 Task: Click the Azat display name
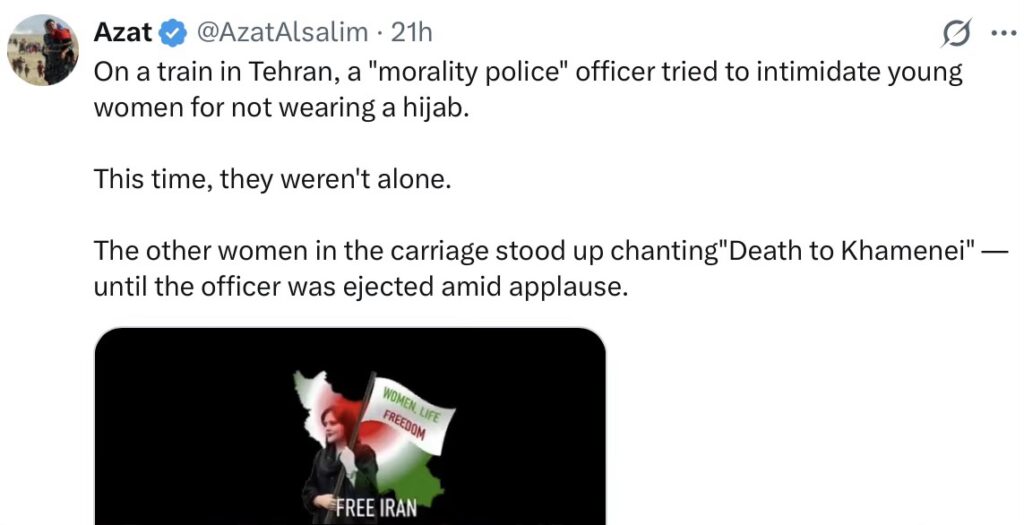pos(123,32)
